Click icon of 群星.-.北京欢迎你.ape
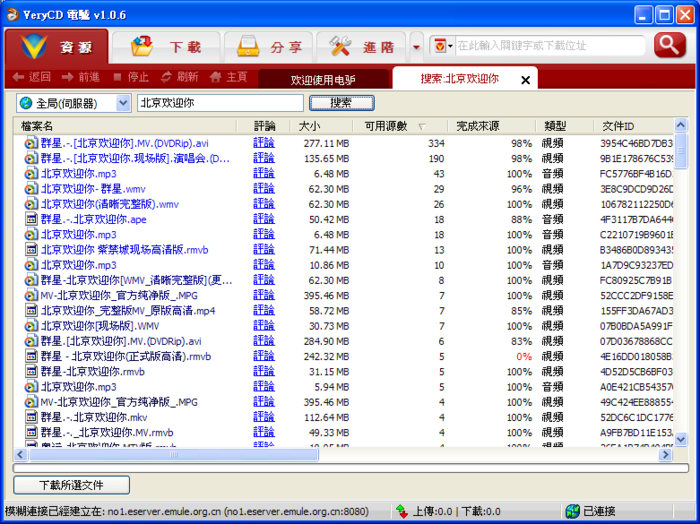700x524 pixels. pyautogui.click(x=31, y=219)
